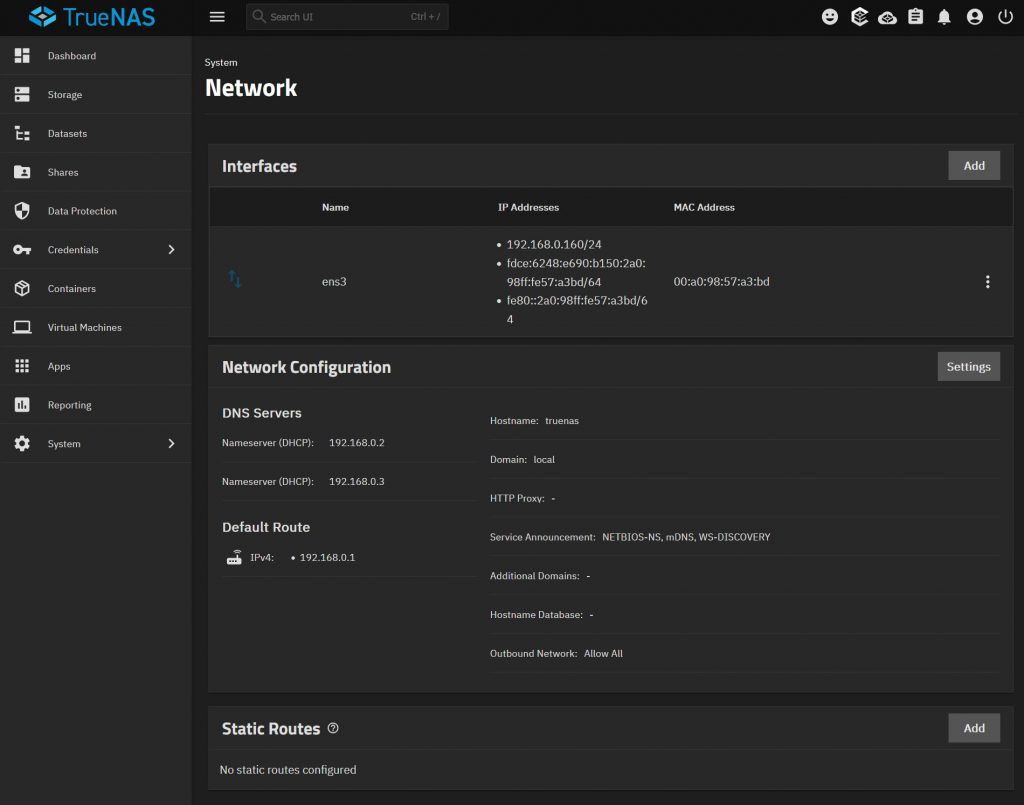Viewport: 1024px width, 805px height.
Task: Open the user account icon
Action: click(974, 17)
